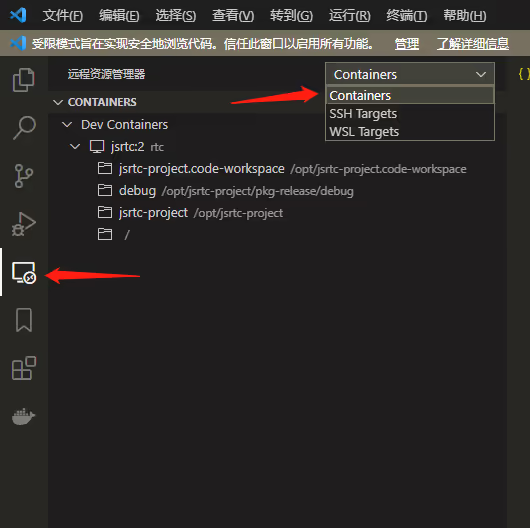Open the Containers dropdown selector
Screen dimensions: 530x528
(x=410, y=74)
